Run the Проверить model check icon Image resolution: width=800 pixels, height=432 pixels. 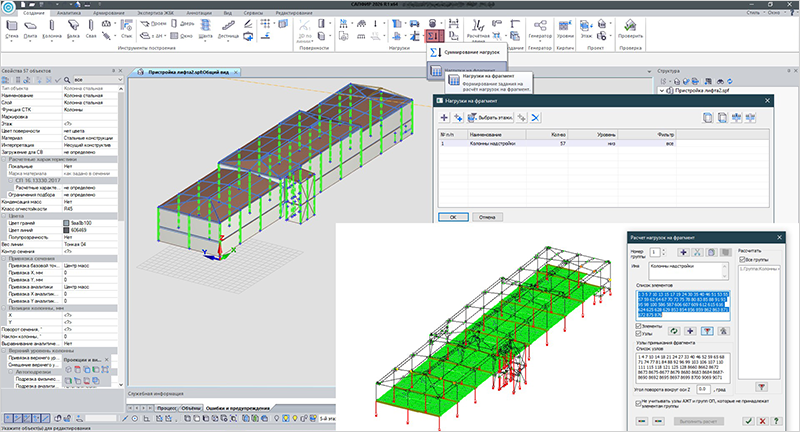click(630, 29)
